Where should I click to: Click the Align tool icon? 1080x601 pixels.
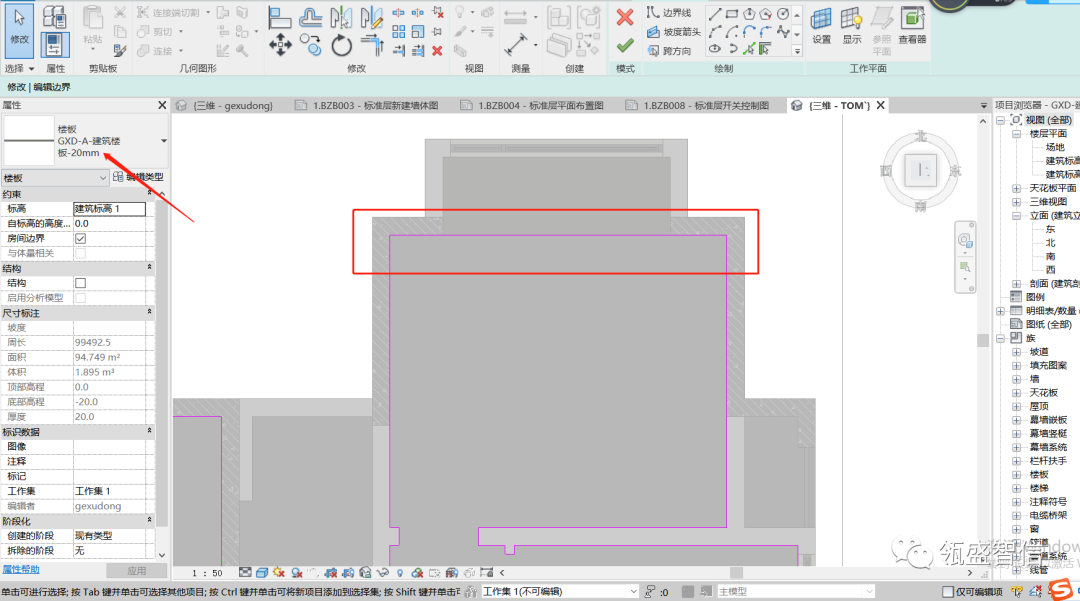point(279,18)
